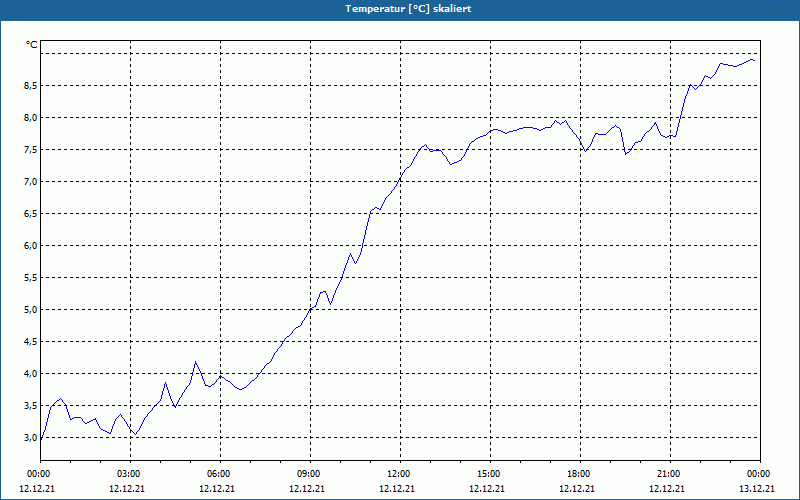Select the 5,0 y-axis value

(30, 310)
